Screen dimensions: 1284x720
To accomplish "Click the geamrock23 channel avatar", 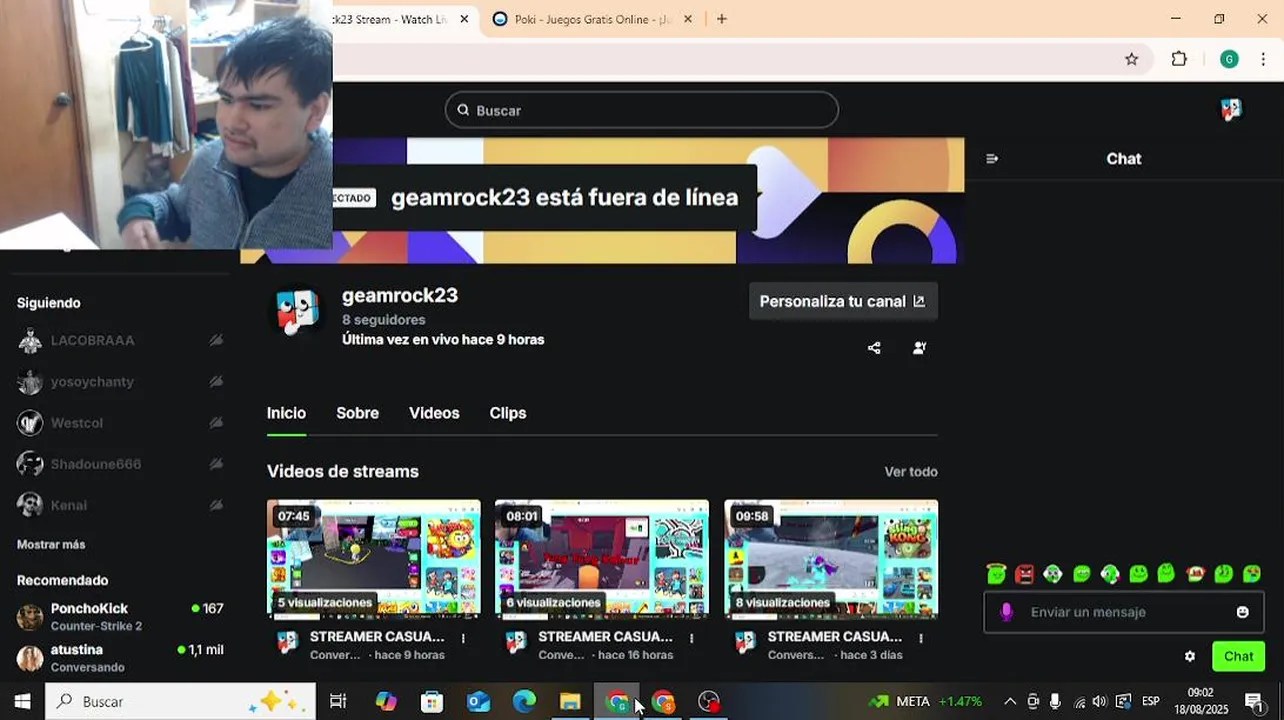I will 297,311.
